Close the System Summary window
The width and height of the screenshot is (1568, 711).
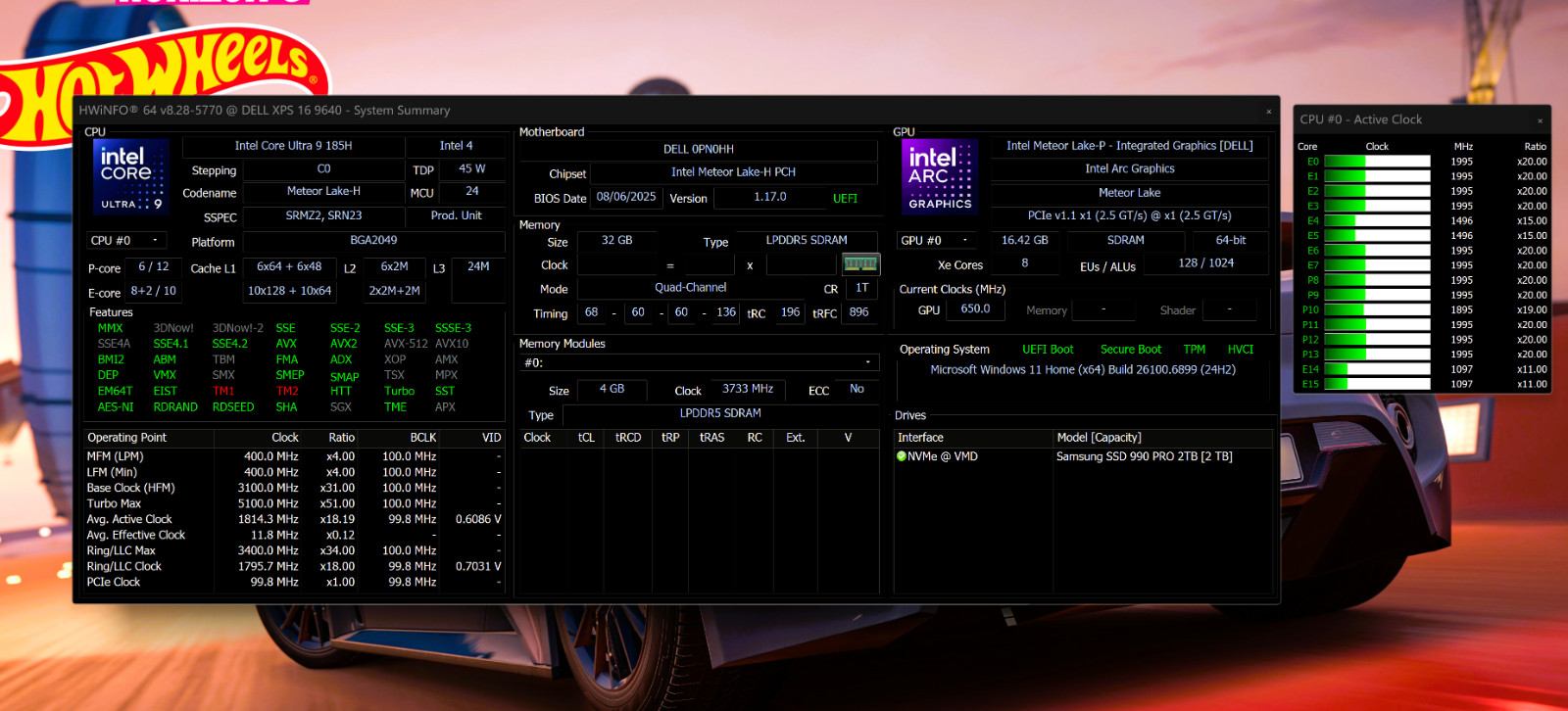(x=1268, y=112)
